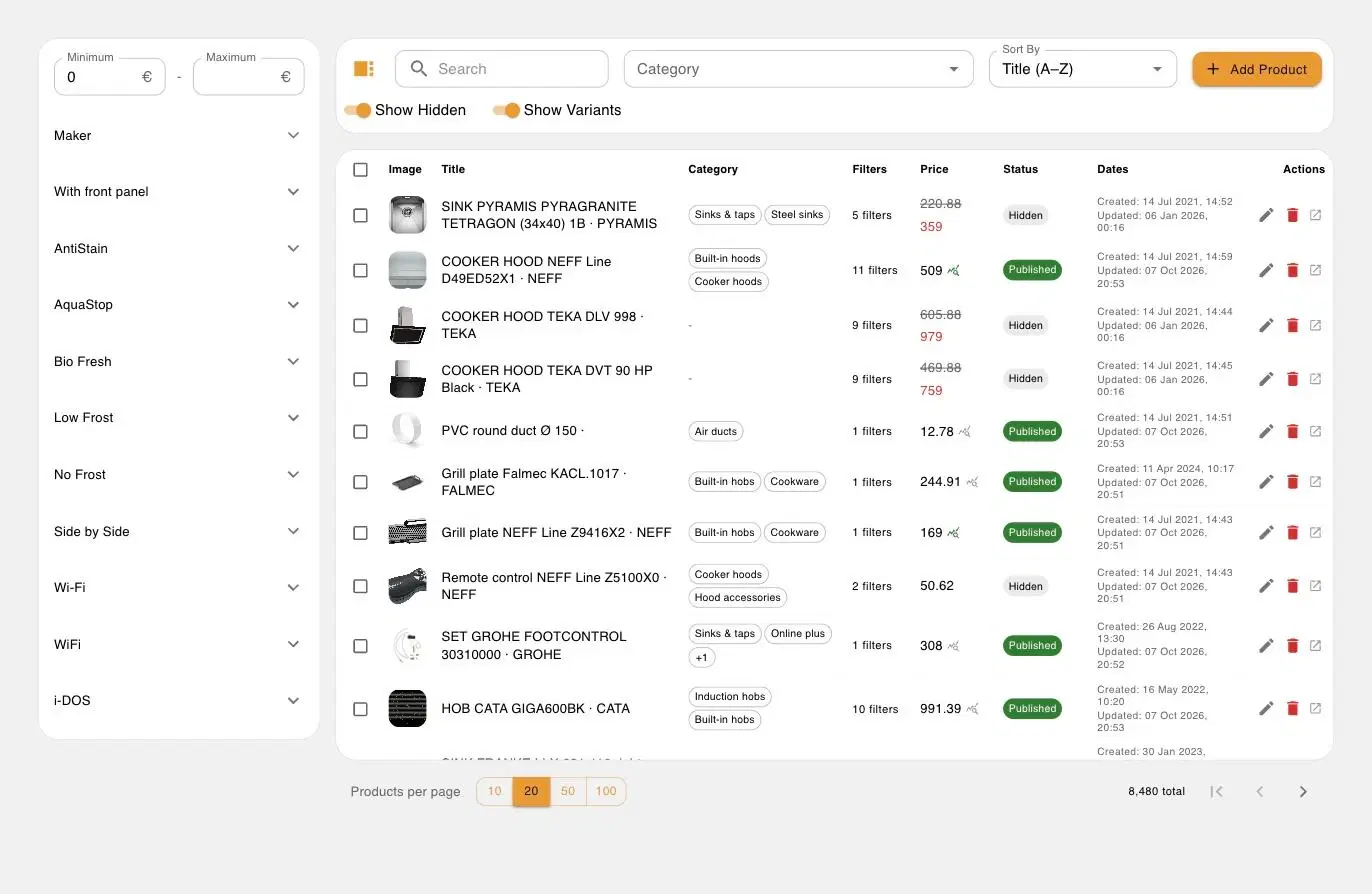Set products per page to 100
The image size is (1372, 894).
[606, 791]
